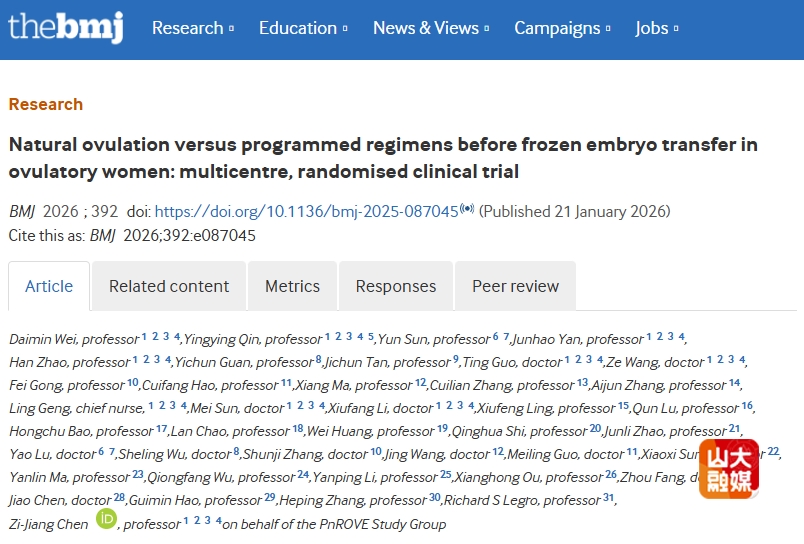Select the Responses tab
Viewport: 804px width, 544px height.
(x=396, y=286)
